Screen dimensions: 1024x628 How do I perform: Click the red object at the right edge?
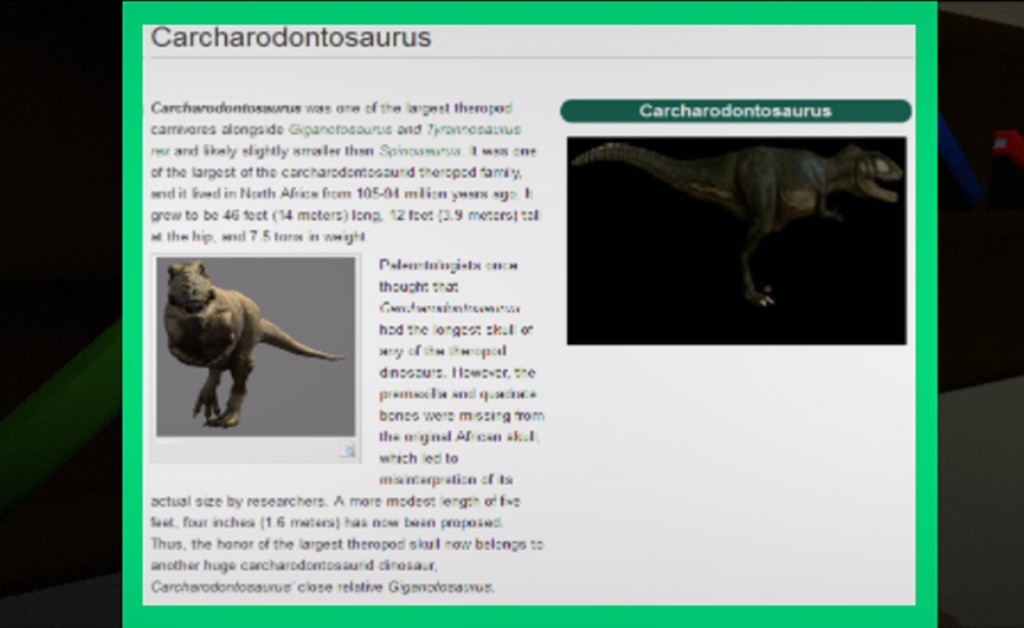click(1008, 150)
